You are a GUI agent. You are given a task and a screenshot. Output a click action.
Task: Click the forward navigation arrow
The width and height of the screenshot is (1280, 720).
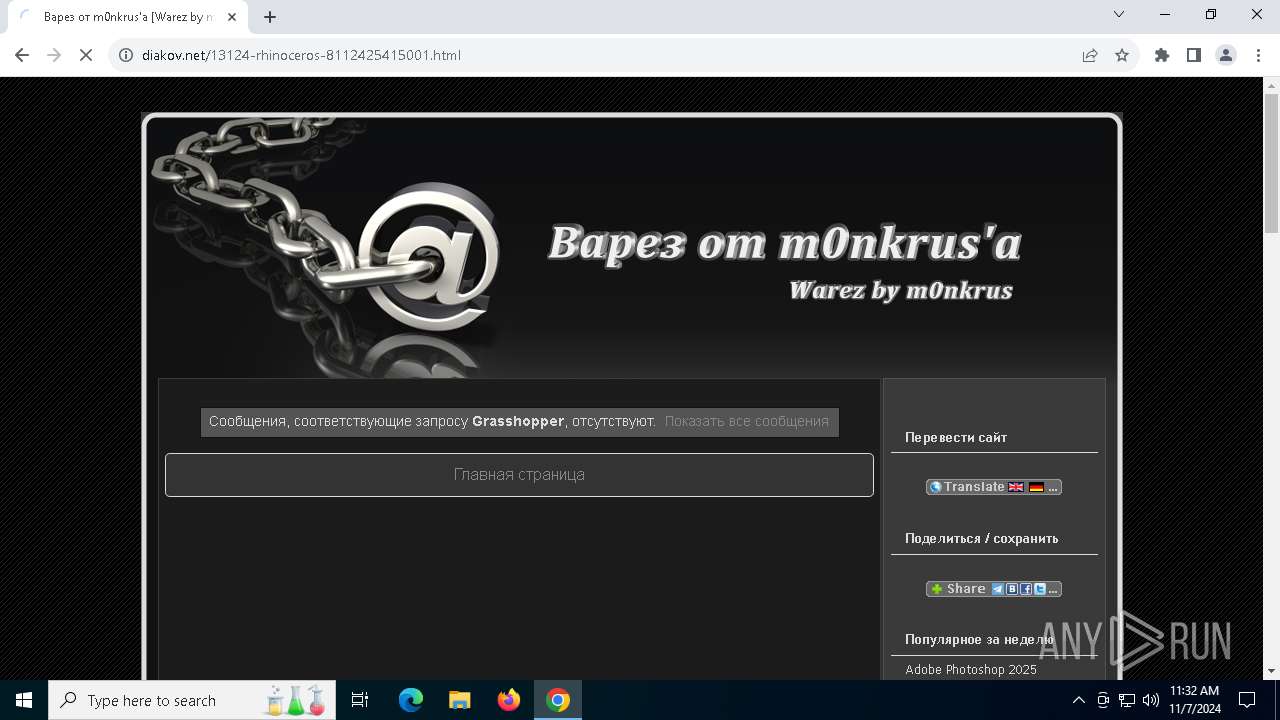(54, 55)
